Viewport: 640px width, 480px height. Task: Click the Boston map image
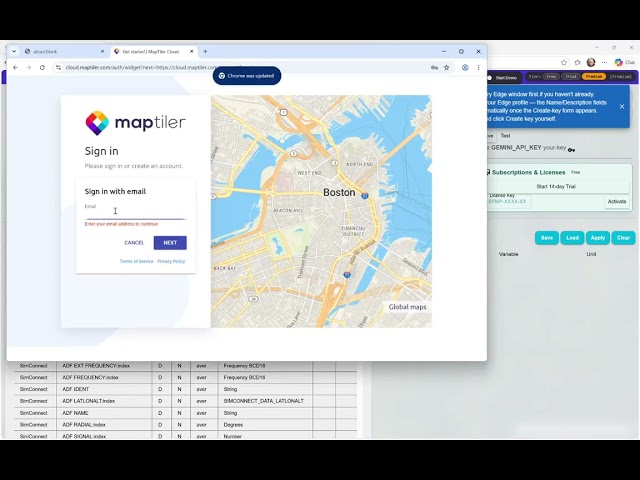pyautogui.click(x=321, y=211)
